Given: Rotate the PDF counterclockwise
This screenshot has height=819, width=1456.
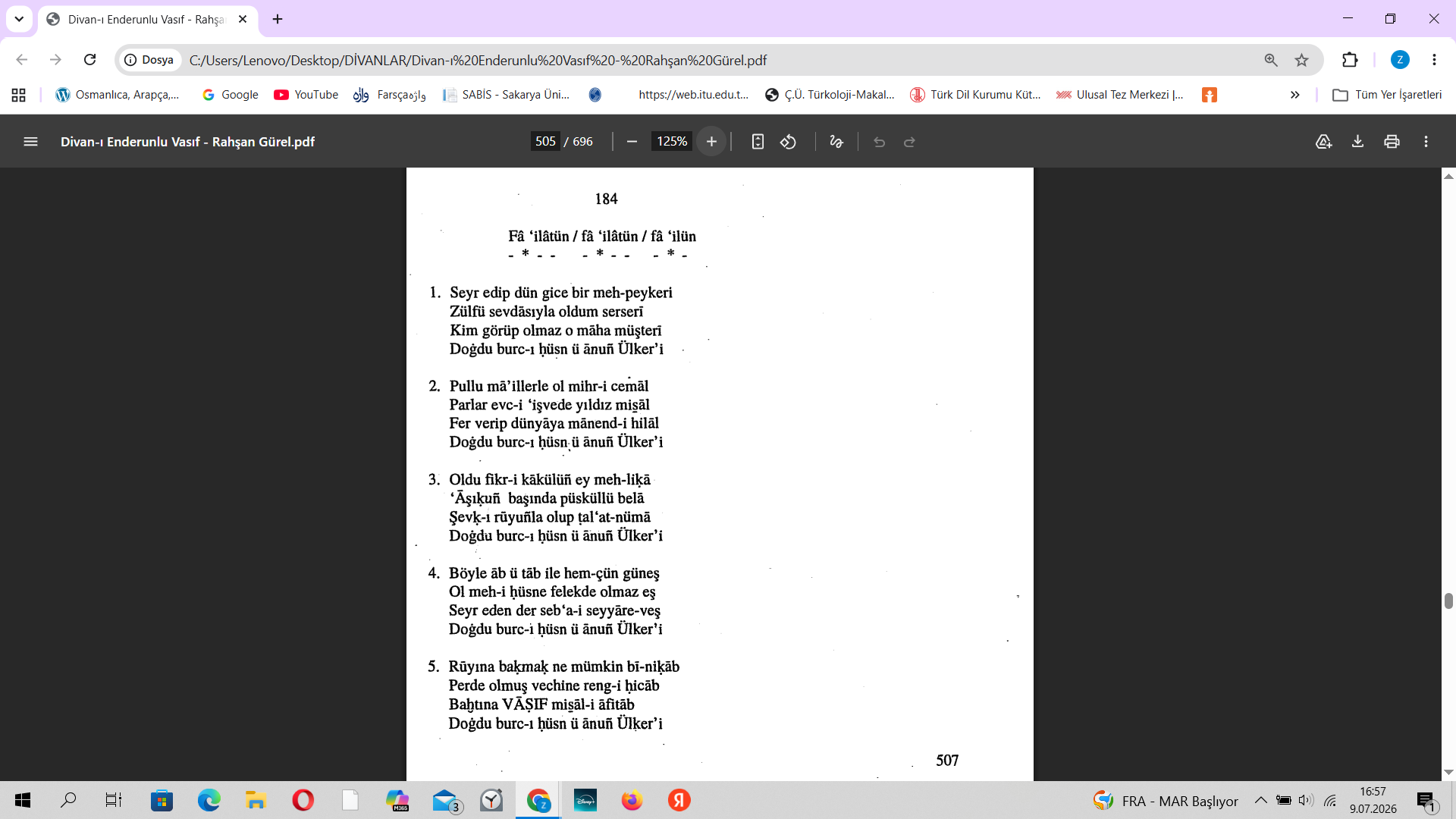Looking at the screenshot, I should tap(789, 142).
